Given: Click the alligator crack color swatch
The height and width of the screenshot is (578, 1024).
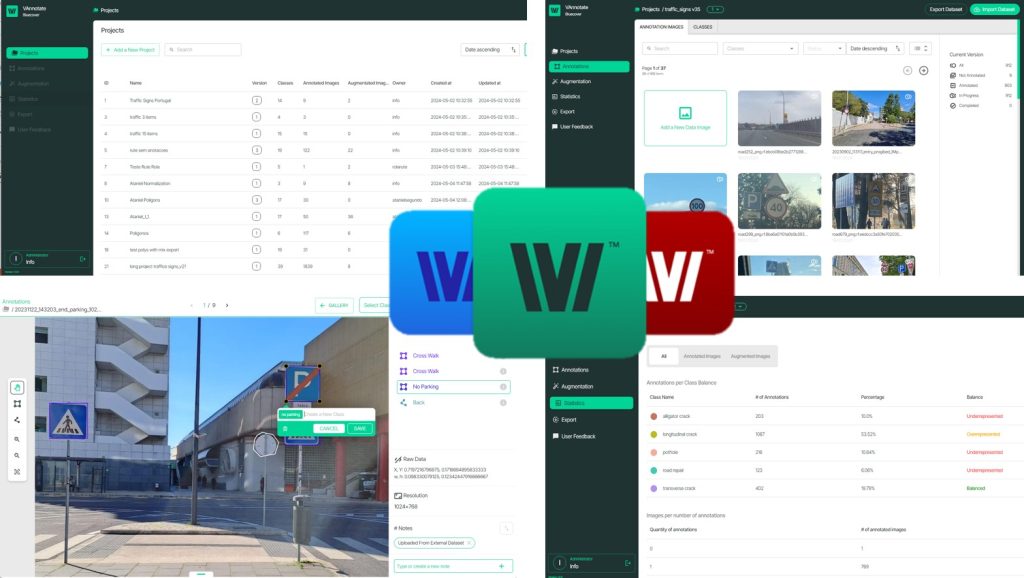Looking at the screenshot, I should pyautogui.click(x=654, y=416).
